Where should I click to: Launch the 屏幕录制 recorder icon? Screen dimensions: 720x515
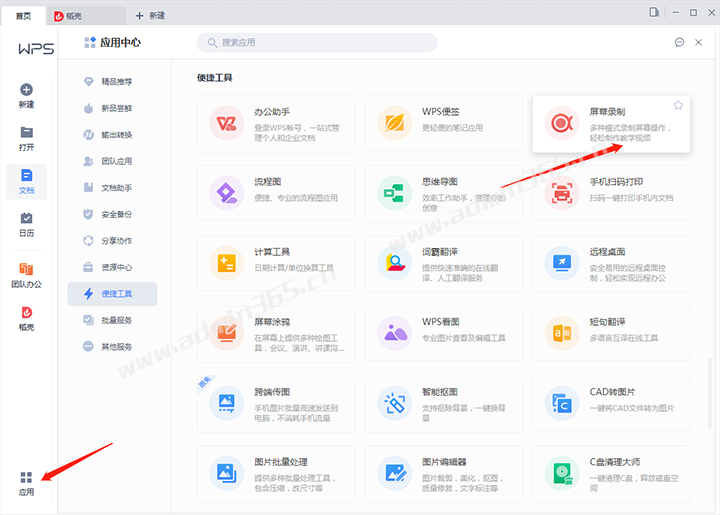(562, 123)
